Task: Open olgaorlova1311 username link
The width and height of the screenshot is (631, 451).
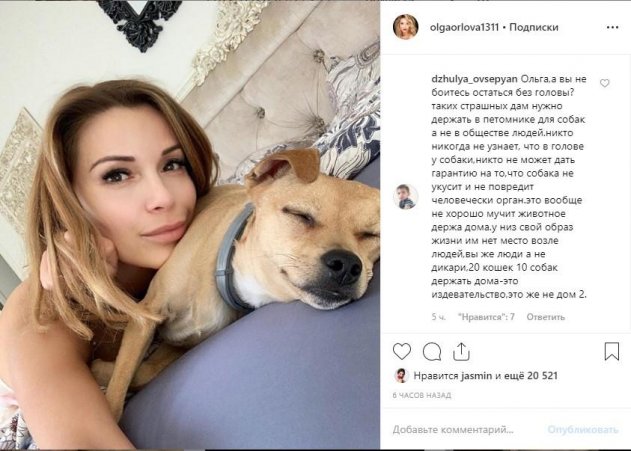Action: click(464, 27)
